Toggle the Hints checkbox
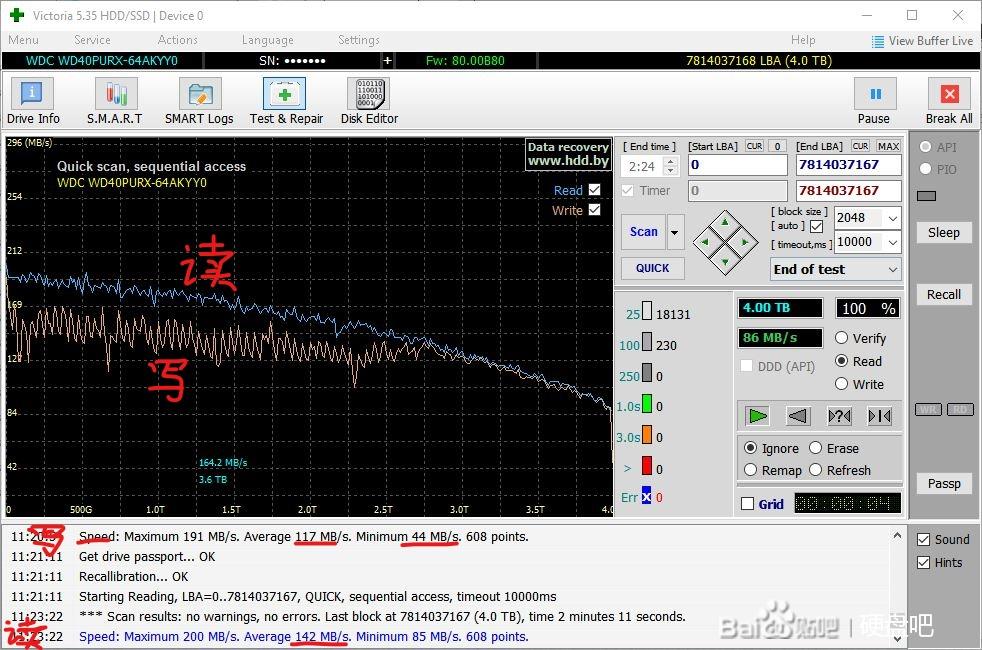This screenshot has height=650, width=982. 923,562
